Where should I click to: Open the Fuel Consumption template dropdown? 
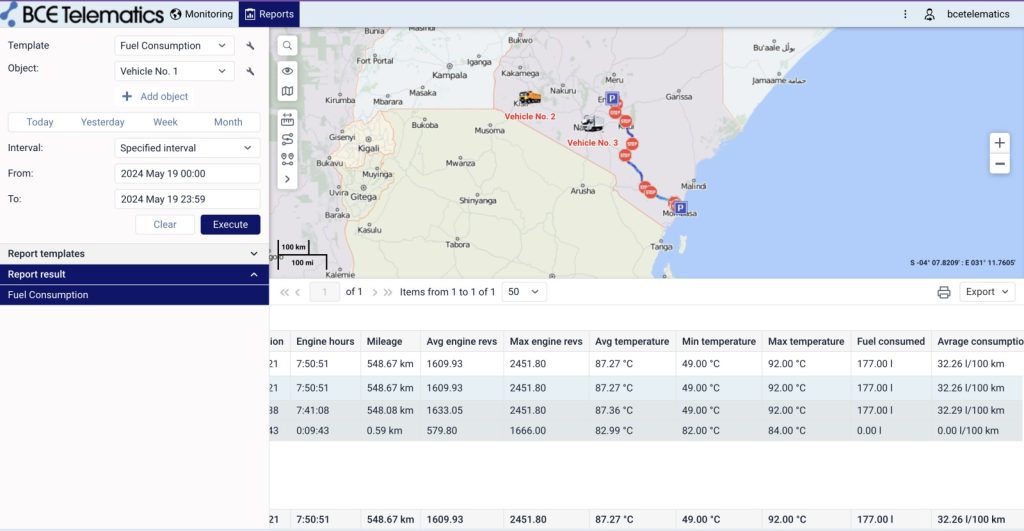[174, 46]
